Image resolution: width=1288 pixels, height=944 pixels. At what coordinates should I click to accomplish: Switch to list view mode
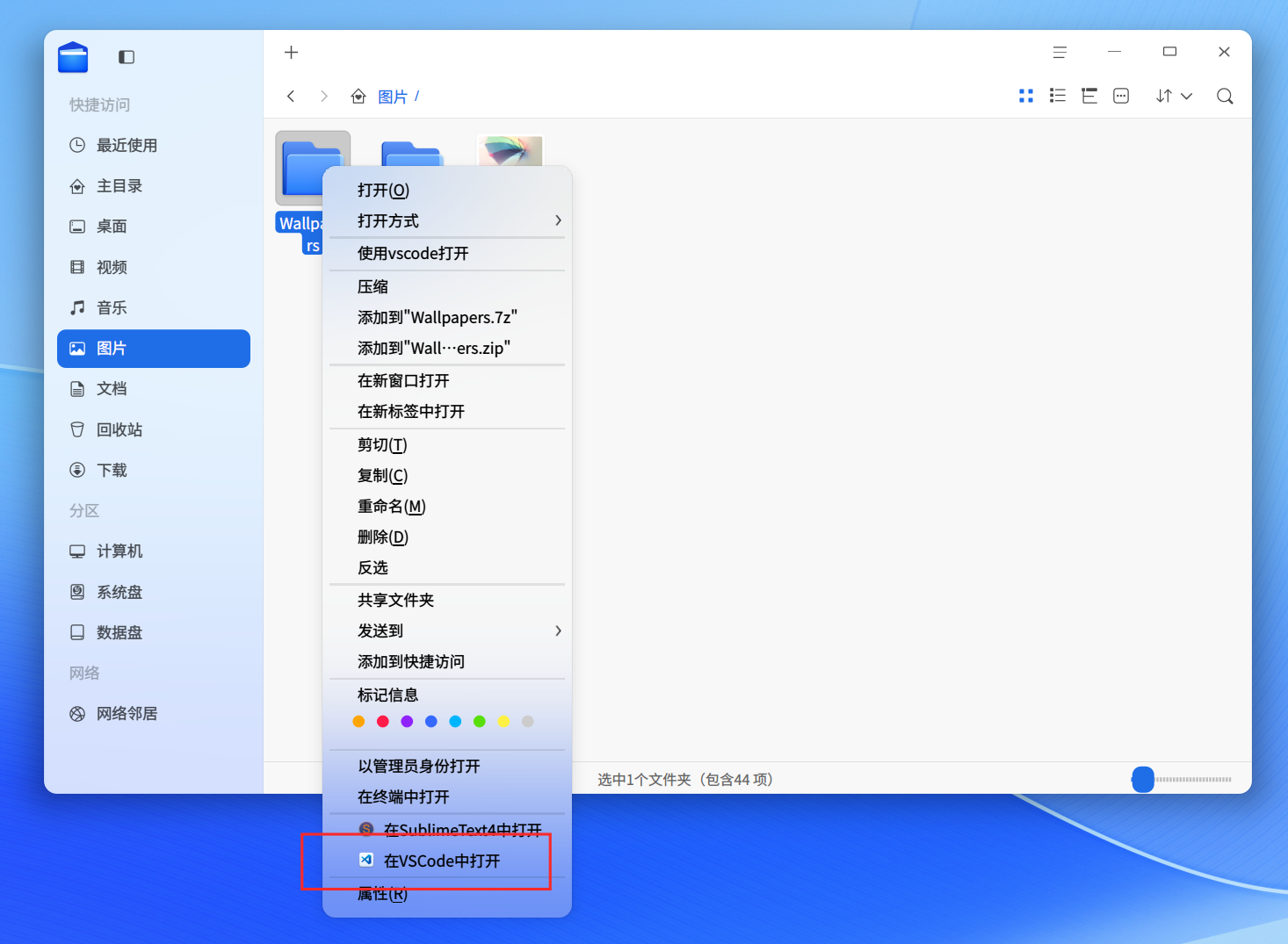point(1058,96)
